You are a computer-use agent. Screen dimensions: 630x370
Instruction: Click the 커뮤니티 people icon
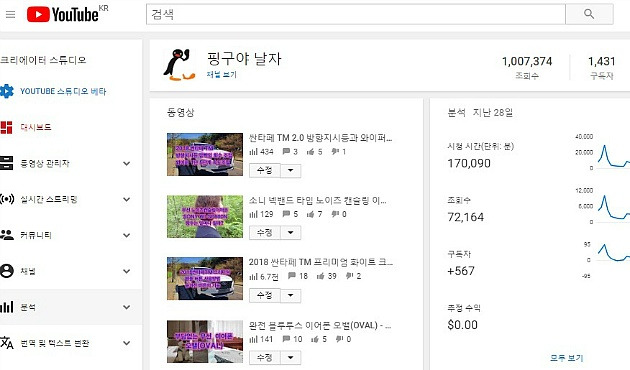tap(7, 235)
